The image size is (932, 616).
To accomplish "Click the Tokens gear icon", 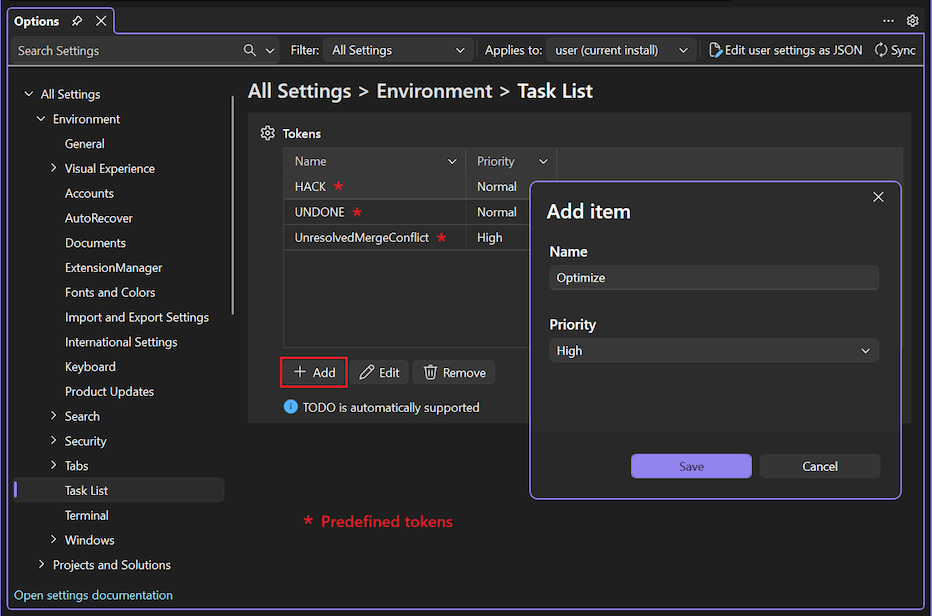I will point(266,132).
